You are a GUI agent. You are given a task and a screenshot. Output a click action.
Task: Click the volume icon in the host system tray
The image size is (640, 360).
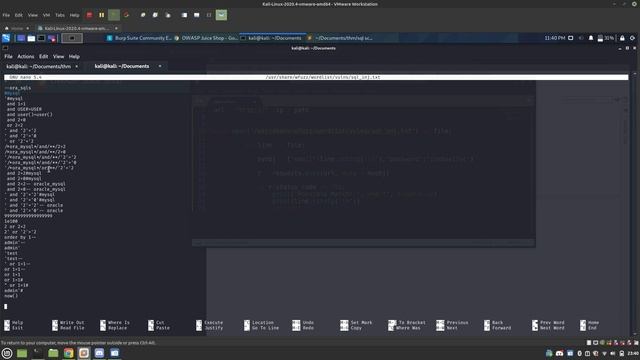[x=613, y=353]
